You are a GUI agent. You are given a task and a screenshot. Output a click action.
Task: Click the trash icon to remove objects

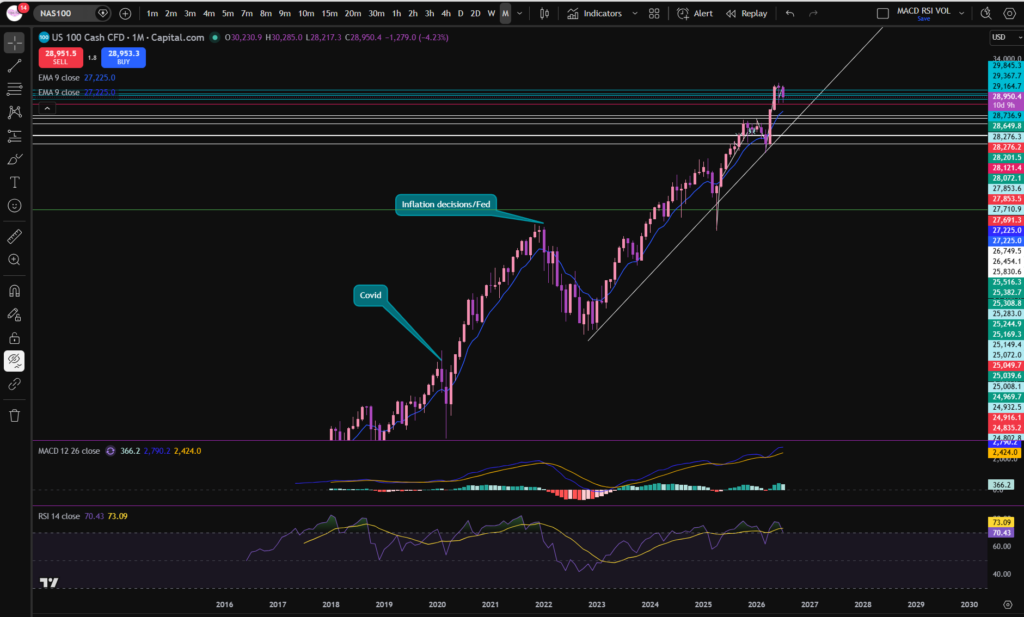pos(14,416)
